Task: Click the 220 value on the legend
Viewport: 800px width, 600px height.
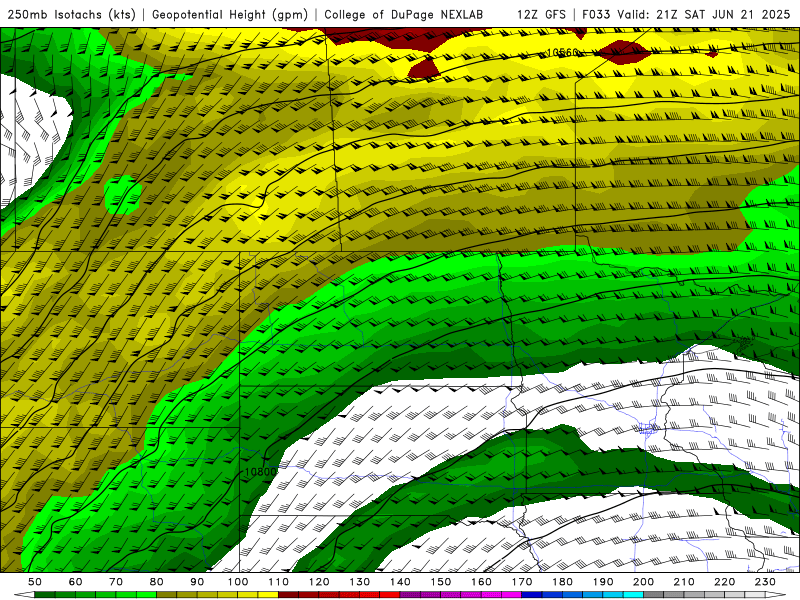Action: click(724, 582)
